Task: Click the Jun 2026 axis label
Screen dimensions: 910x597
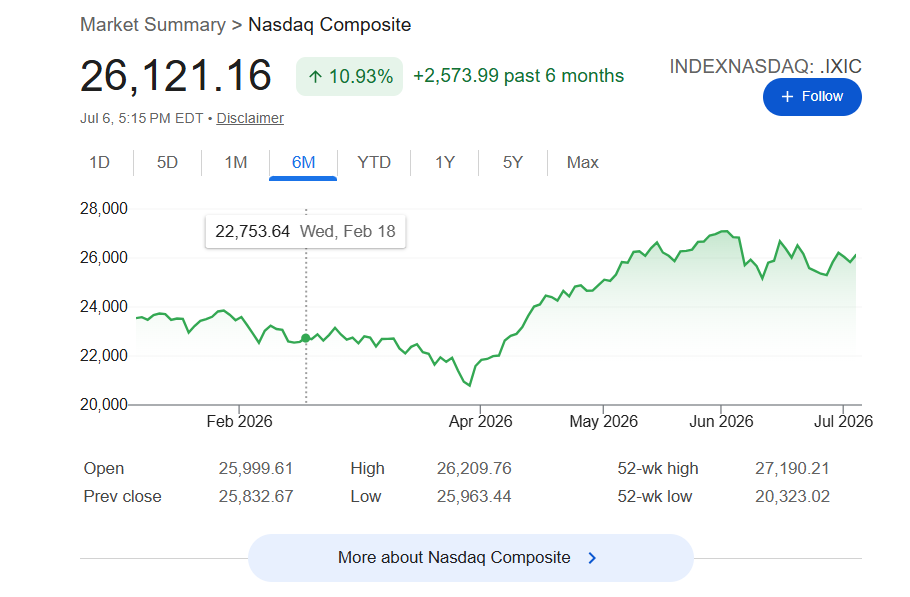Action: click(x=721, y=421)
